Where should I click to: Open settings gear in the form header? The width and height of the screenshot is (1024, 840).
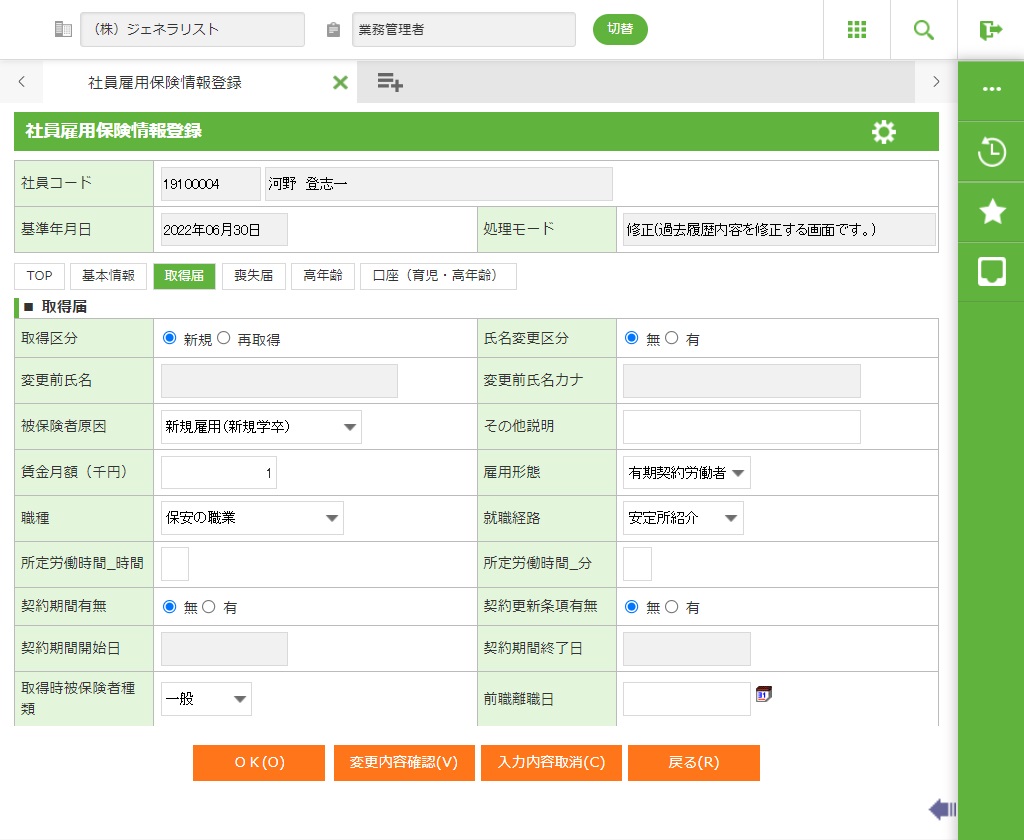(883, 132)
